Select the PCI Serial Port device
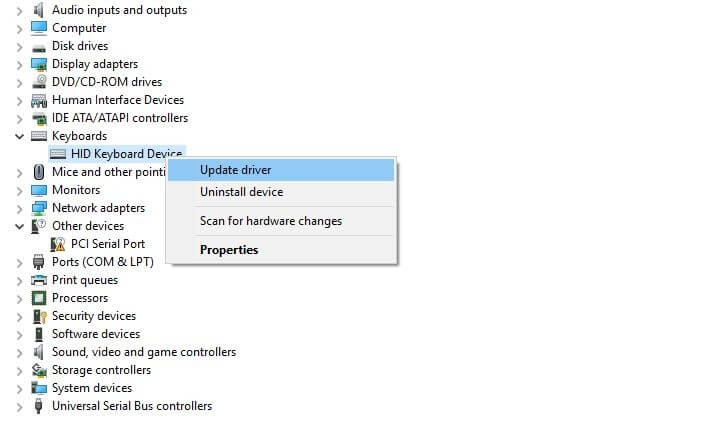 coord(108,244)
